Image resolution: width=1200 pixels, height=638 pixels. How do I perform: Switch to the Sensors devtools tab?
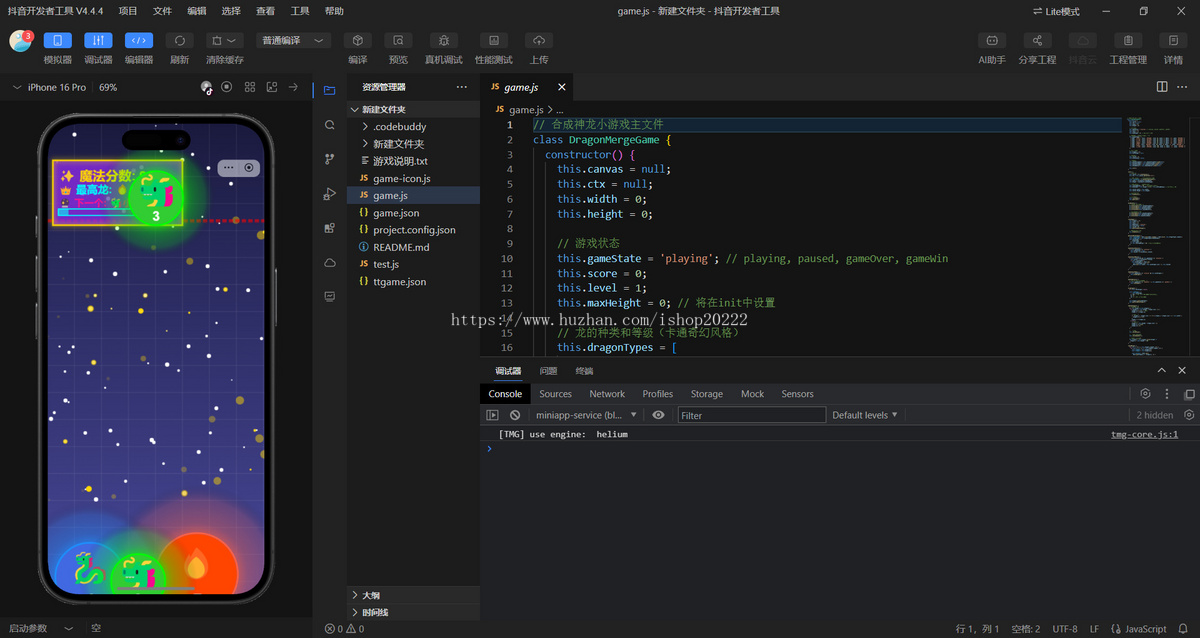point(798,394)
